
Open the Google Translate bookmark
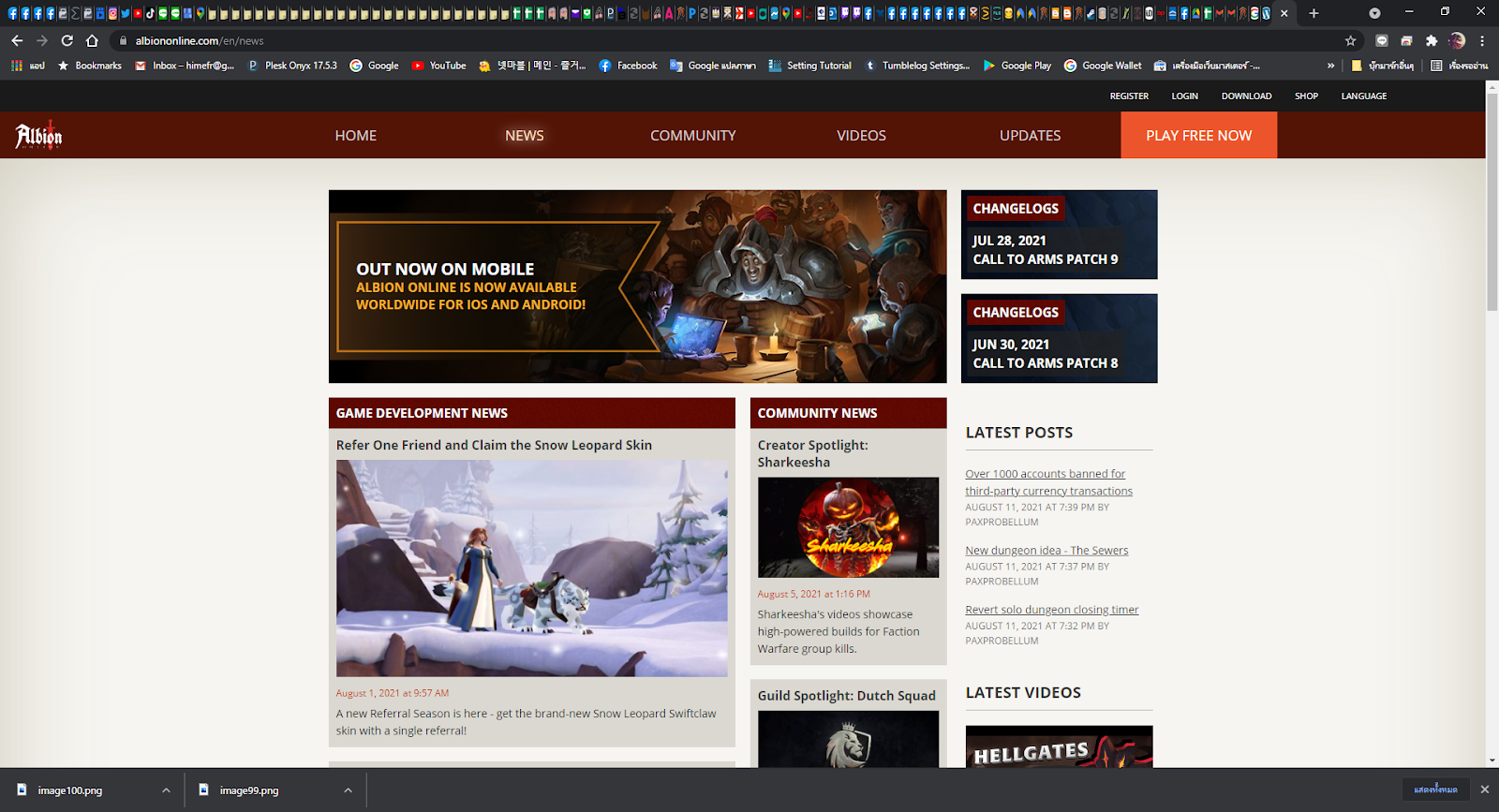(x=712, y=66)
